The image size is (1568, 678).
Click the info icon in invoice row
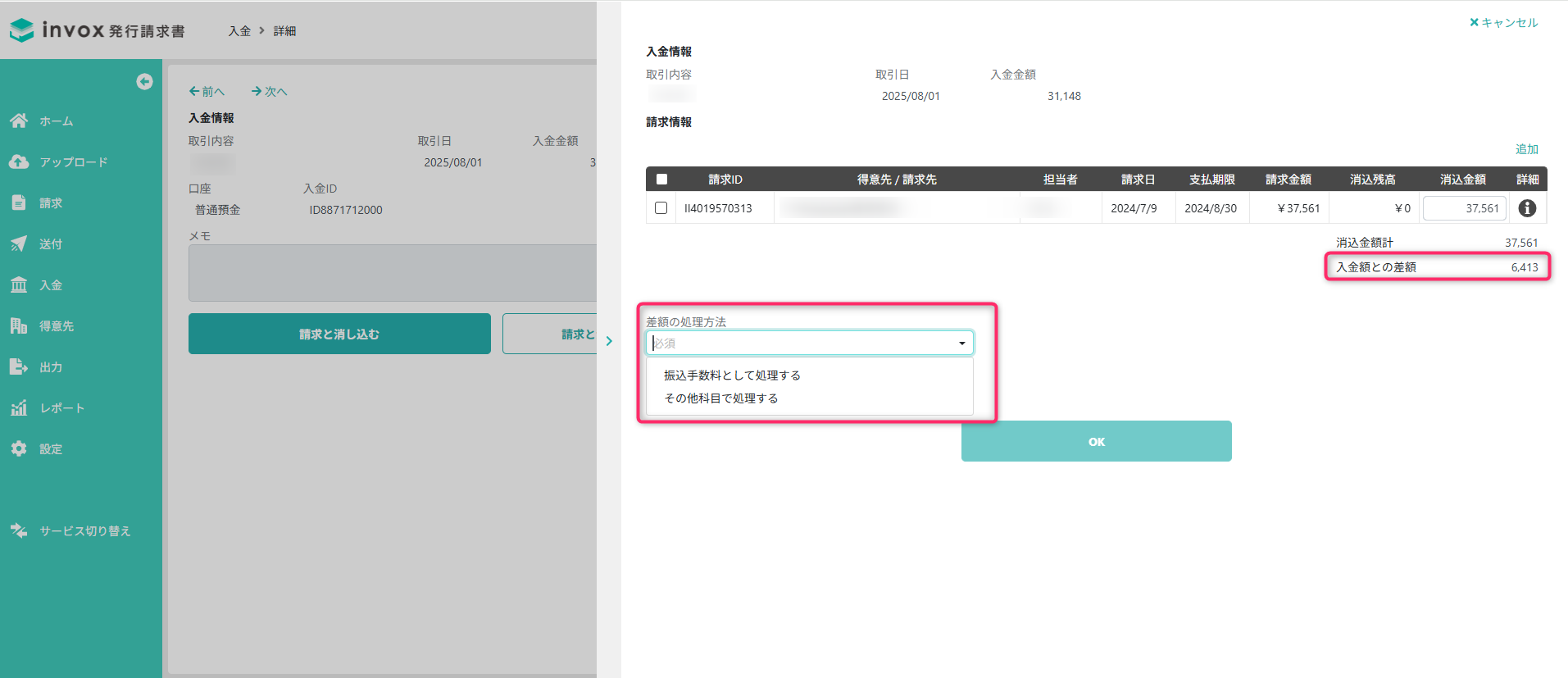pos(1527,208)
